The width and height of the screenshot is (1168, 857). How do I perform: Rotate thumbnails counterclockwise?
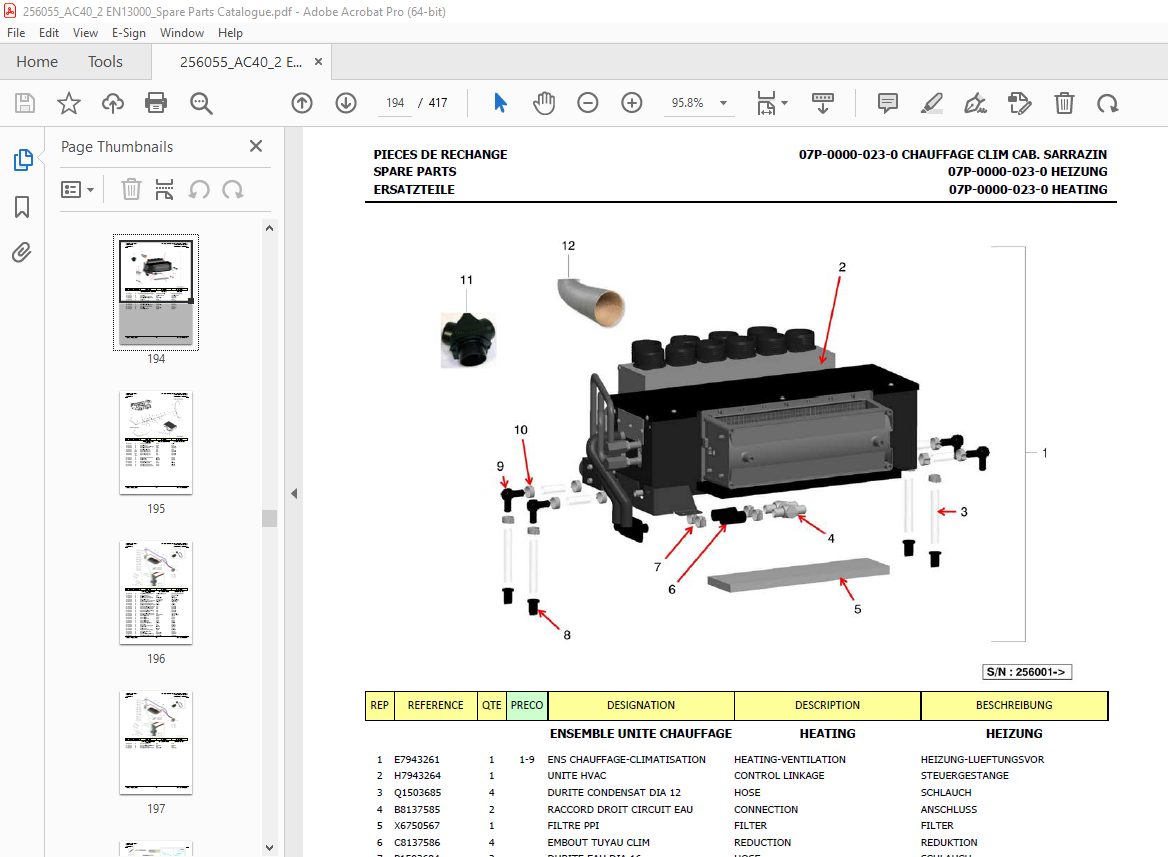(x=199, y=189)
